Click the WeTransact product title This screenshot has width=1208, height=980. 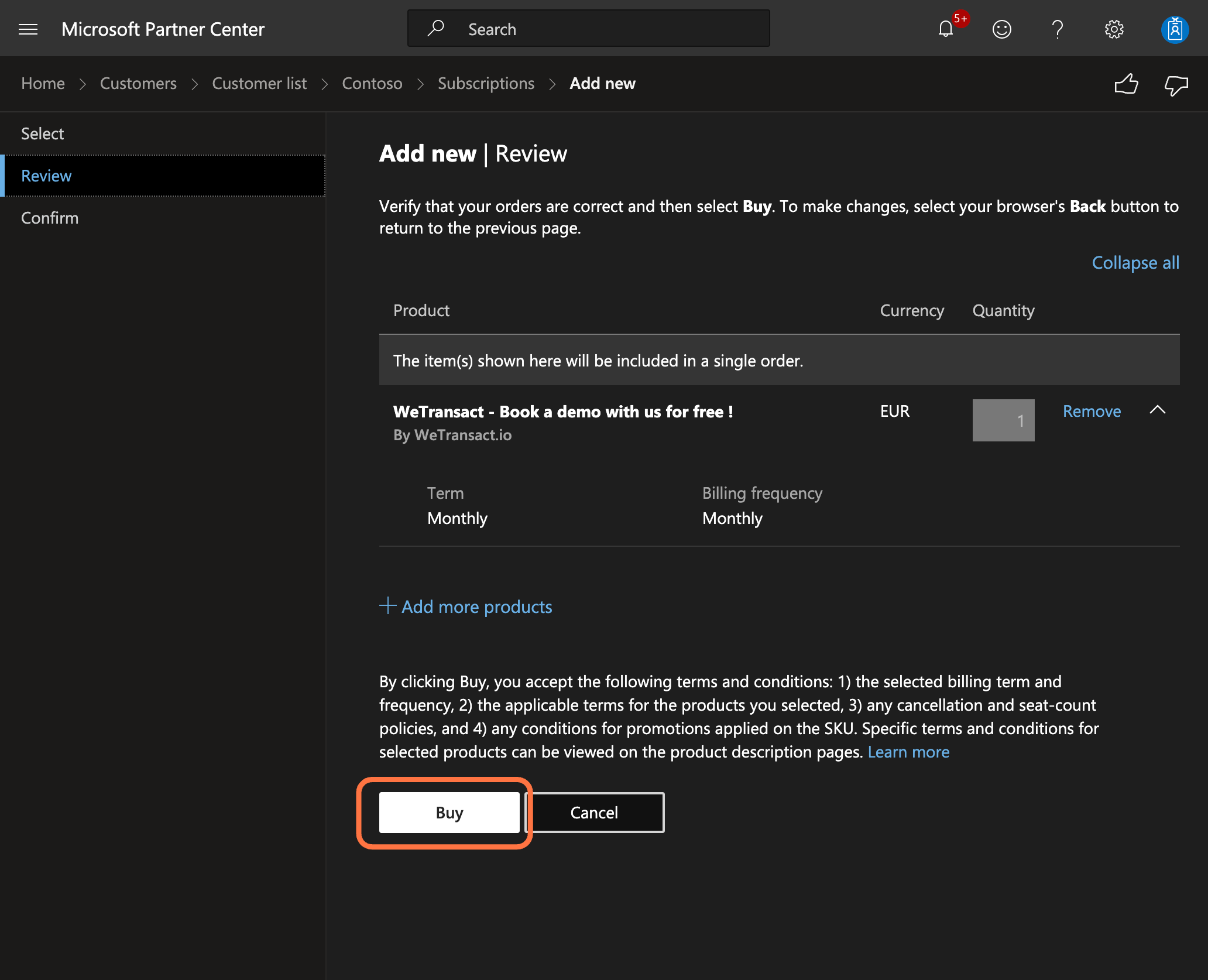(x=563, y=412)
